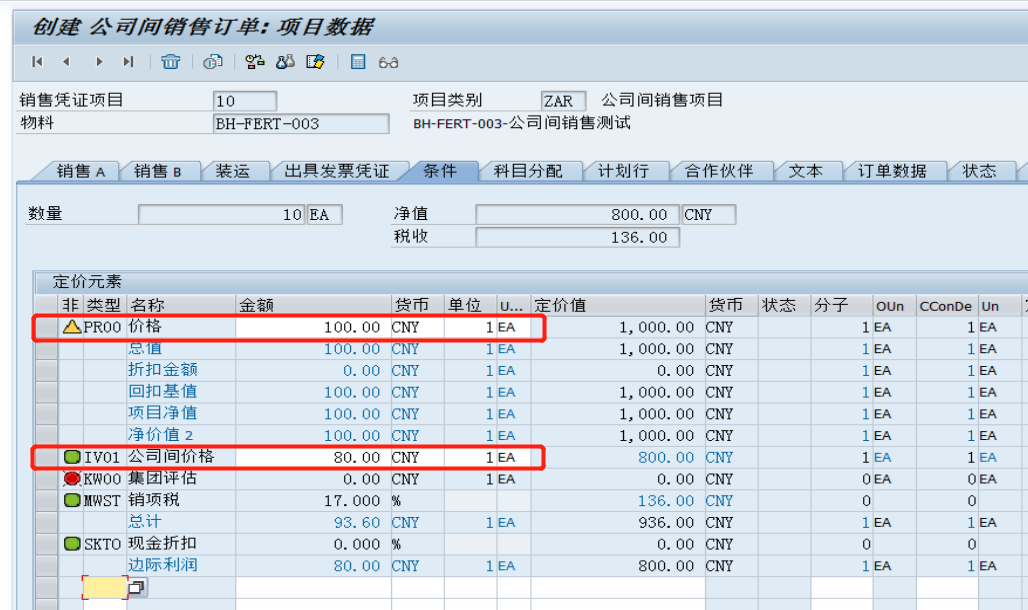Click 总计 pricing value 936.00

tap(666, 523)
